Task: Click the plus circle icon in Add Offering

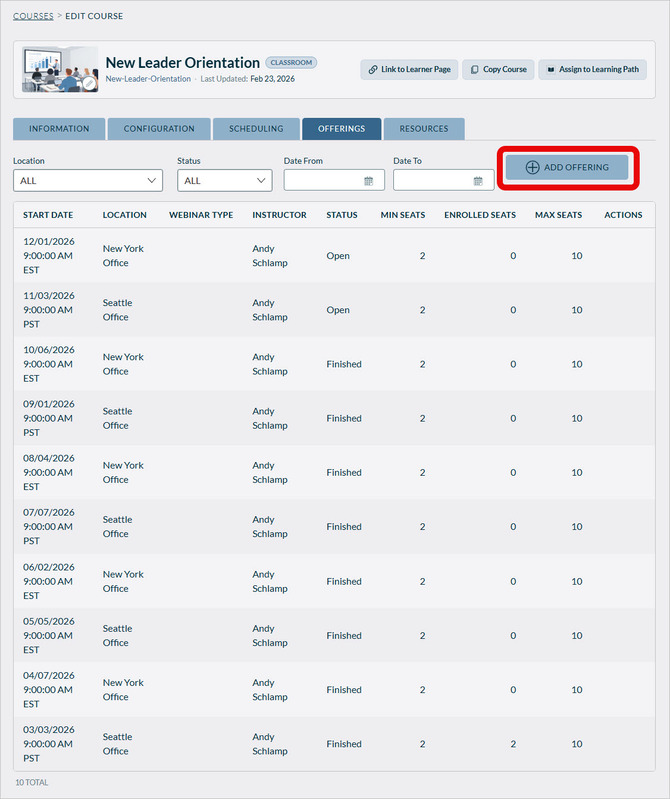Action: 532,167
